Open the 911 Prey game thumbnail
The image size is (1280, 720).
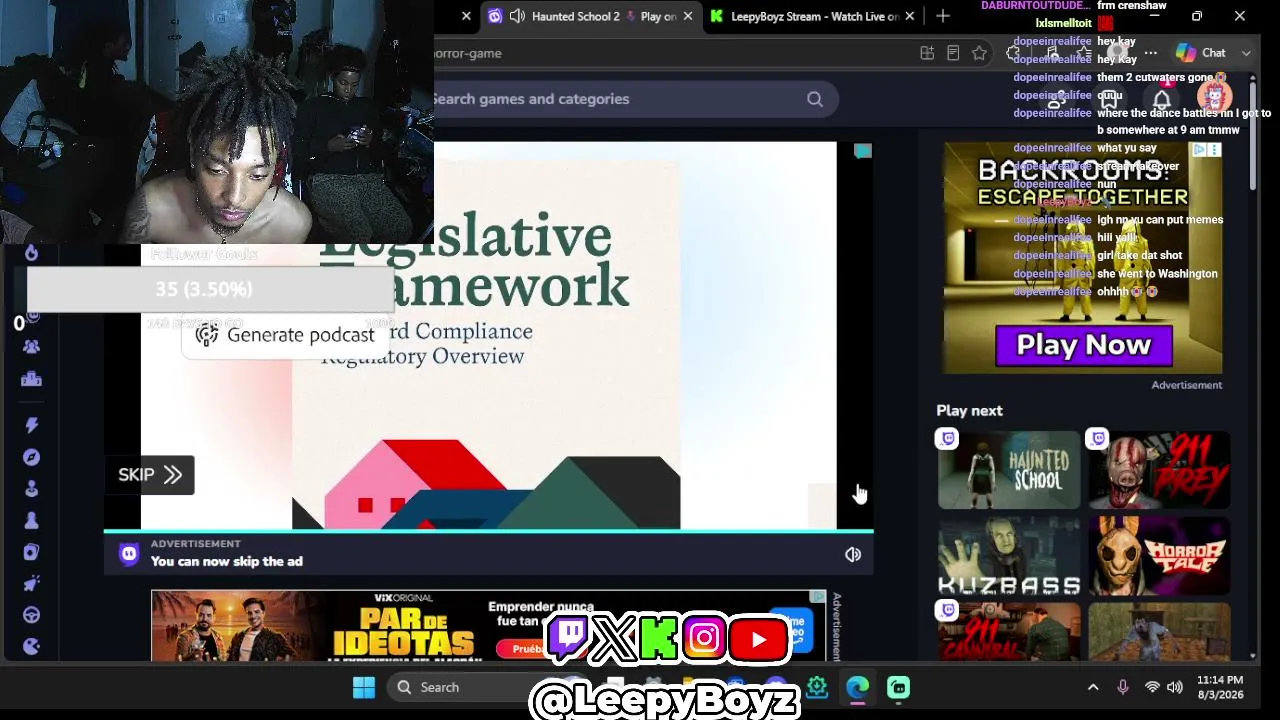point(1159,470)
